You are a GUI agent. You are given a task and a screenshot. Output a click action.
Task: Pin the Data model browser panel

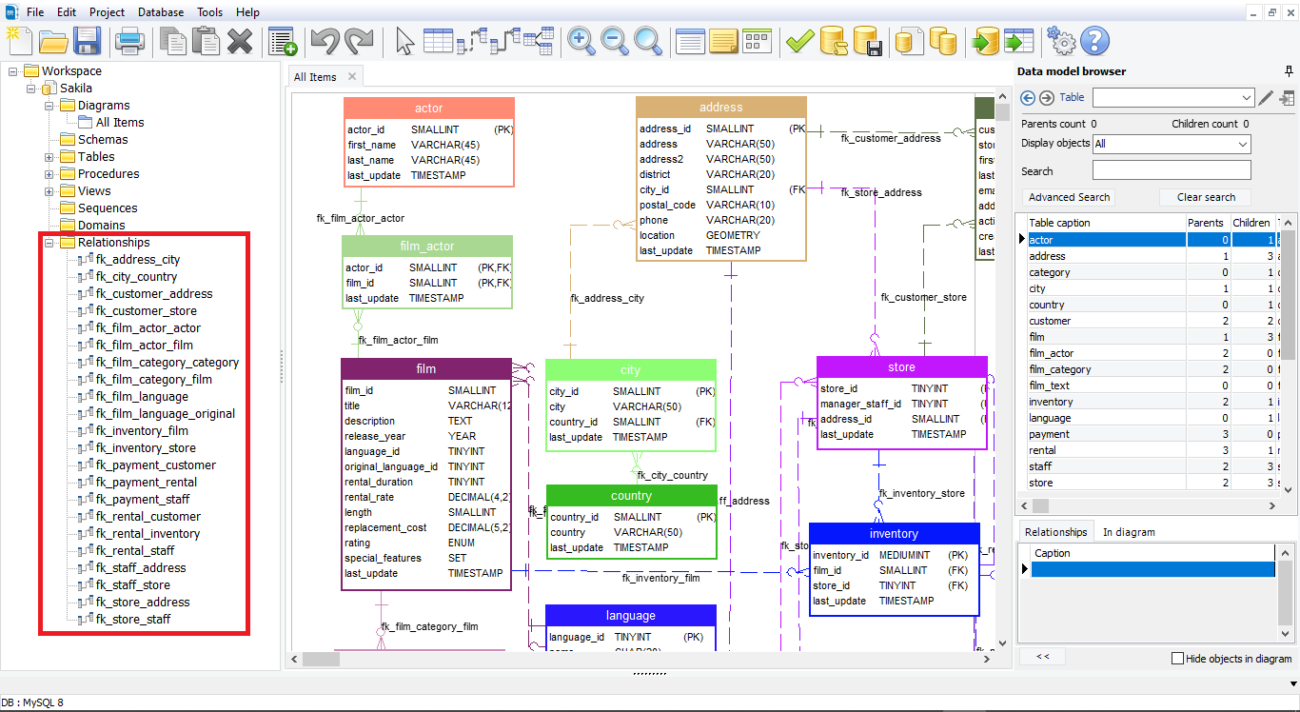[1288, 71]
